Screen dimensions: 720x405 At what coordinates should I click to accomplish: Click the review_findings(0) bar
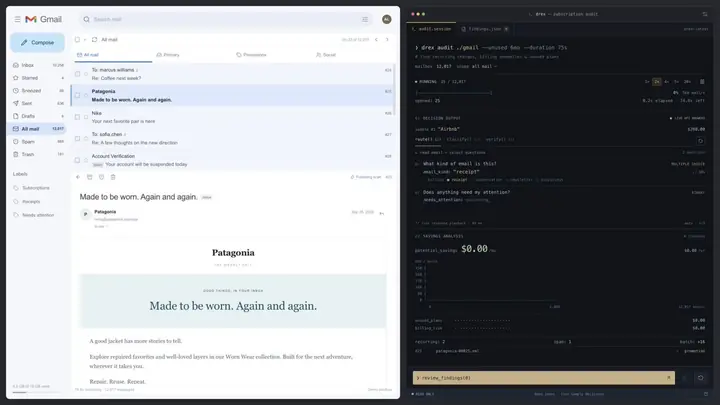(x=544, y=378)
